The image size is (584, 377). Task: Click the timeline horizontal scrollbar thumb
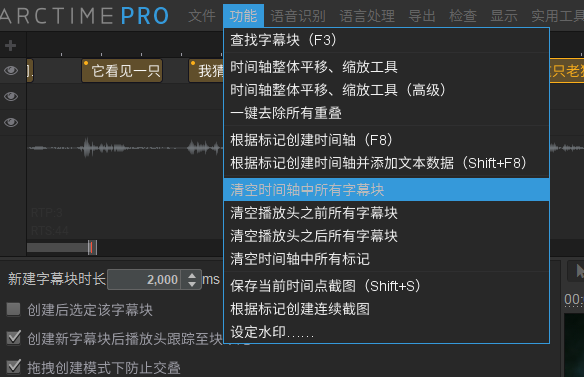62,247
